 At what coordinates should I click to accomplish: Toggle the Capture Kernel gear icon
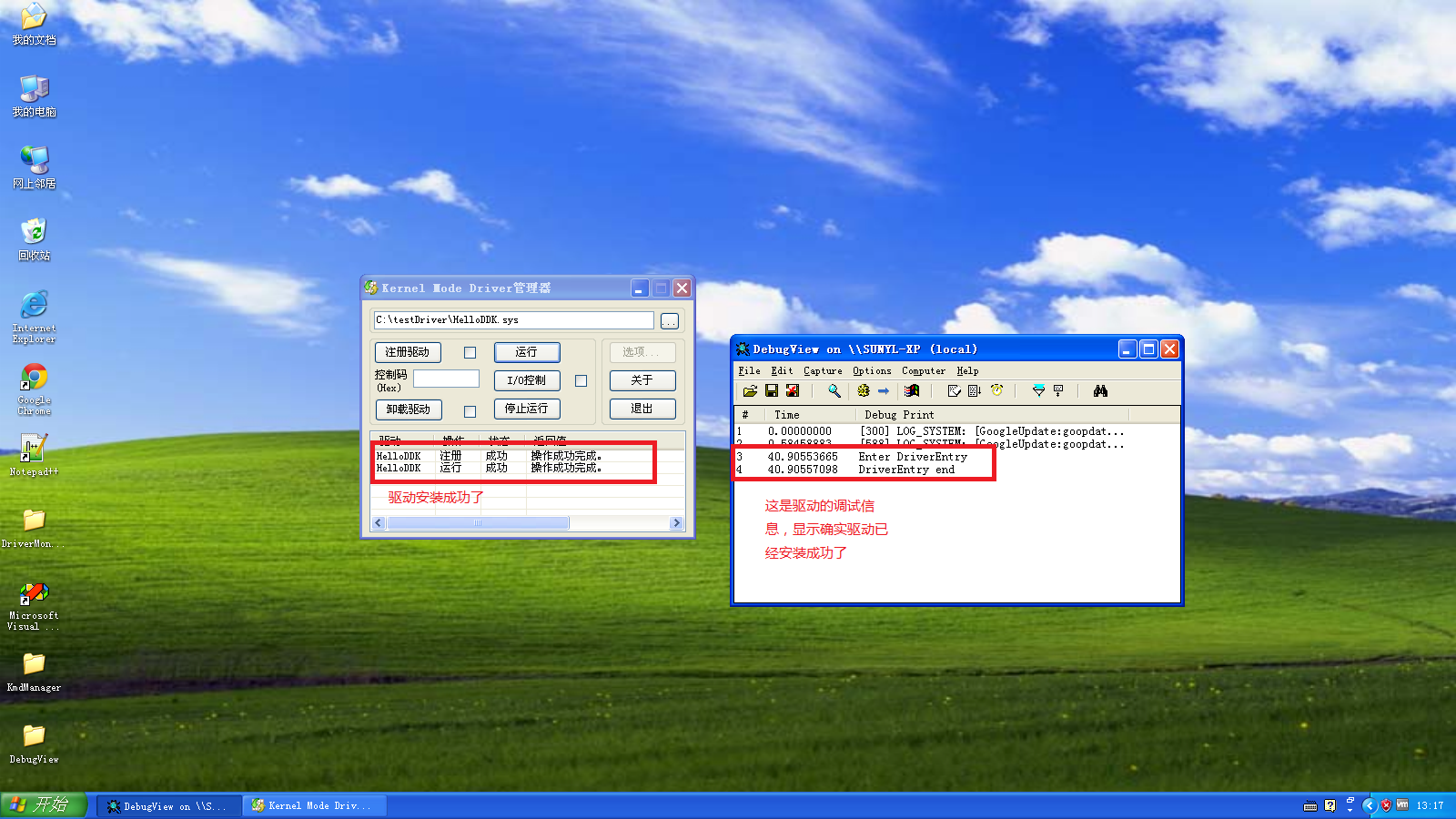(864, 390)
